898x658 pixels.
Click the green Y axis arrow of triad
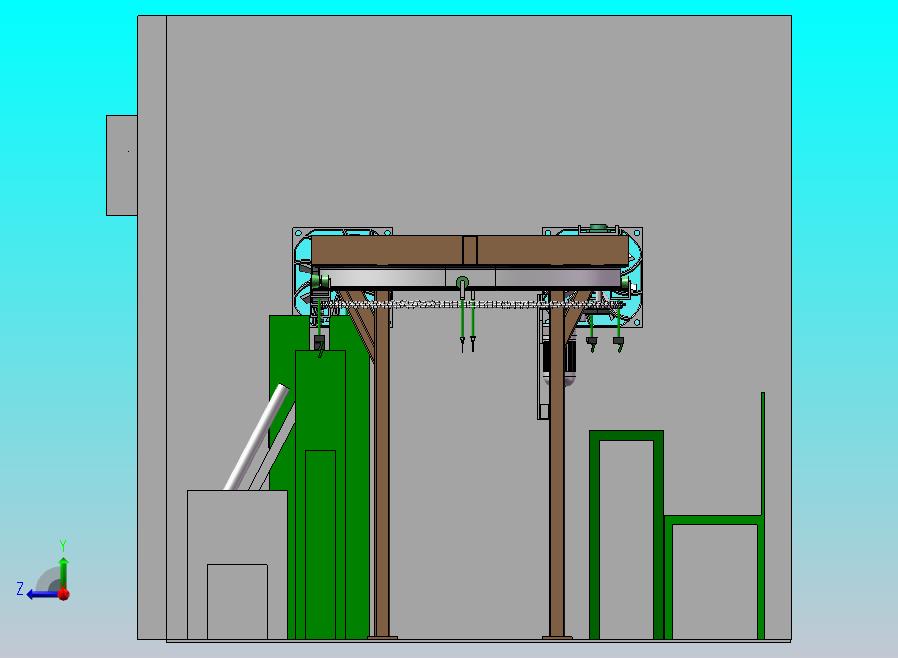click(64, 571)
